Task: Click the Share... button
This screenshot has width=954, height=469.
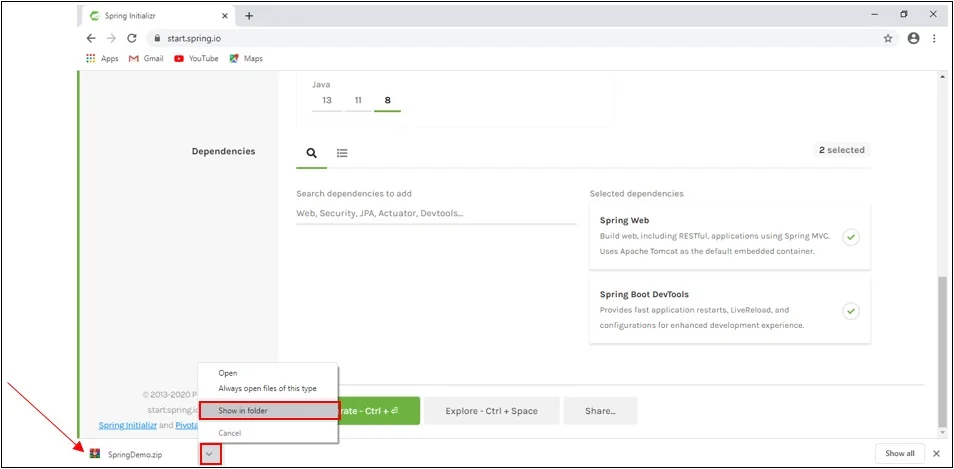Action: pos(600,411)
